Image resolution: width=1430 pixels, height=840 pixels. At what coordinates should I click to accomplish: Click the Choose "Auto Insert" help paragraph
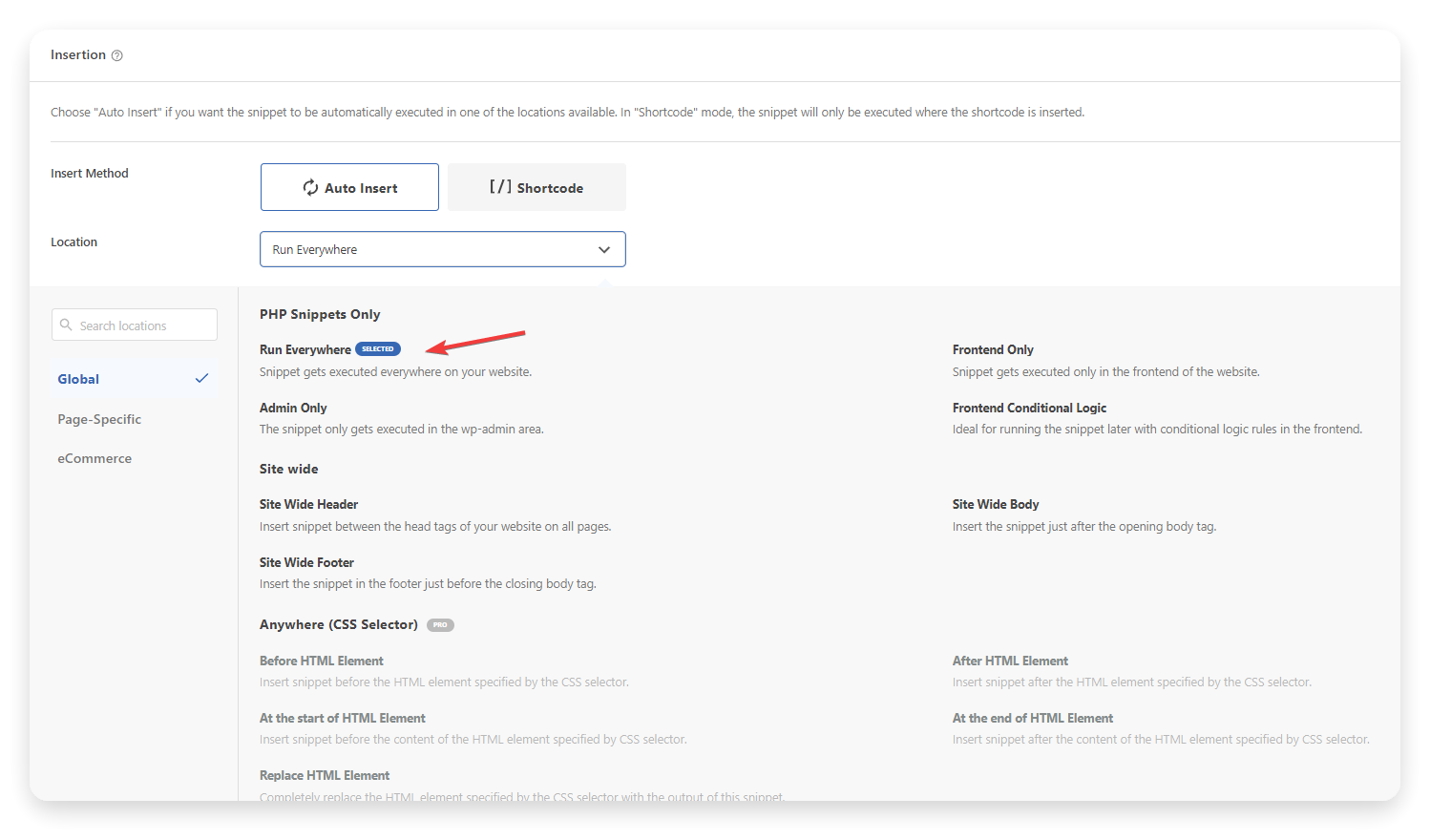pyautogui.click(x=568, y=112)
